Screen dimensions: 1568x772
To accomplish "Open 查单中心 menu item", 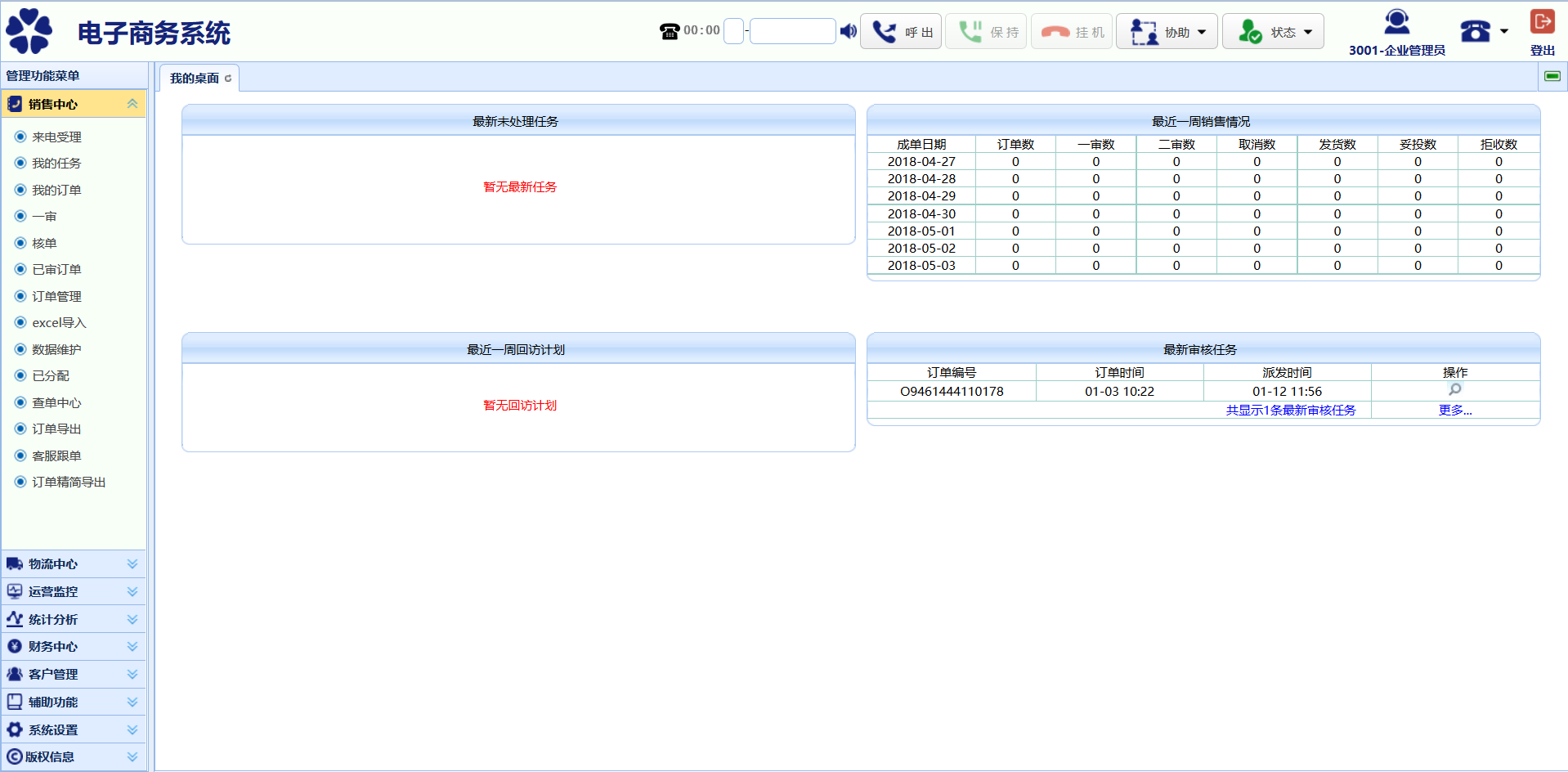I will 56,402.
